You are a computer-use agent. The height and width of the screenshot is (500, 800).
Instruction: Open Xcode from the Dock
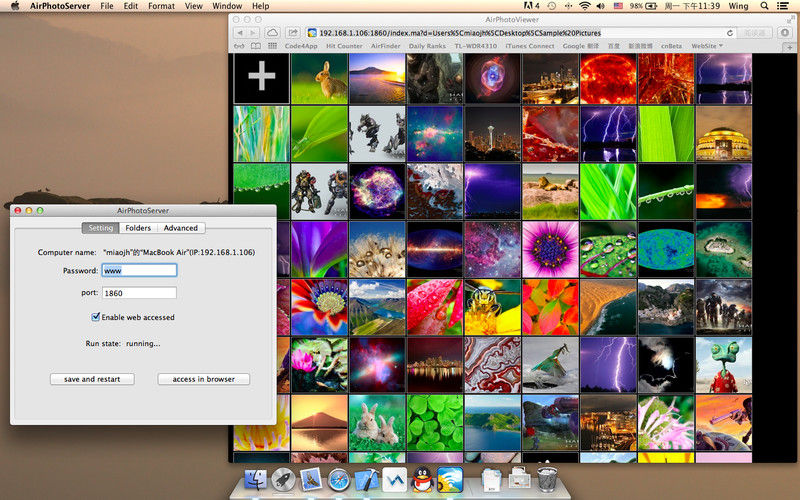point(366,480)
